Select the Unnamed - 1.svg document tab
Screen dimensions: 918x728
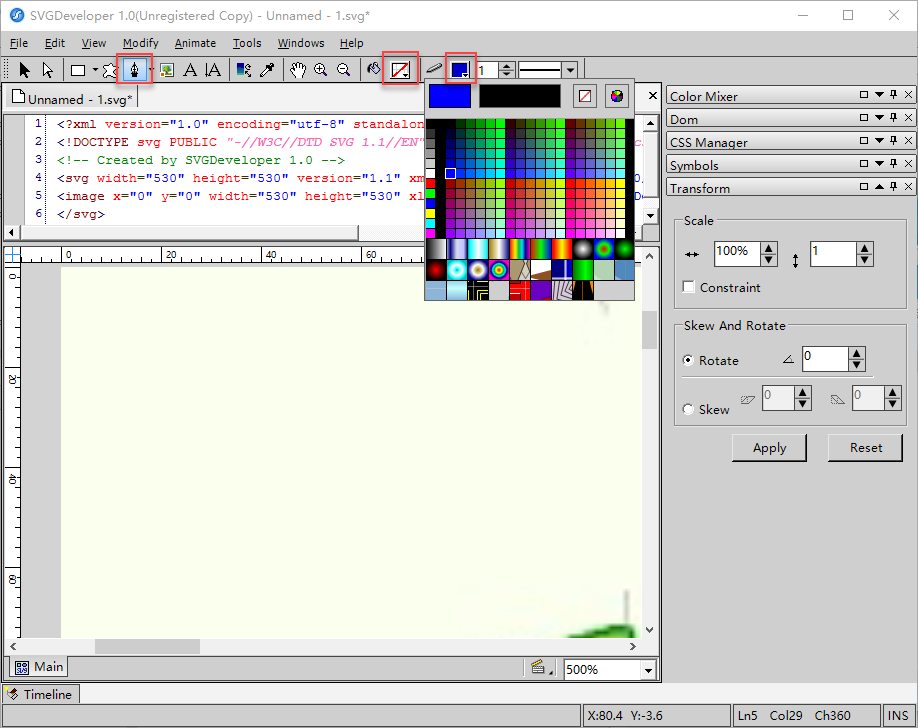click(x=72, y=99)
